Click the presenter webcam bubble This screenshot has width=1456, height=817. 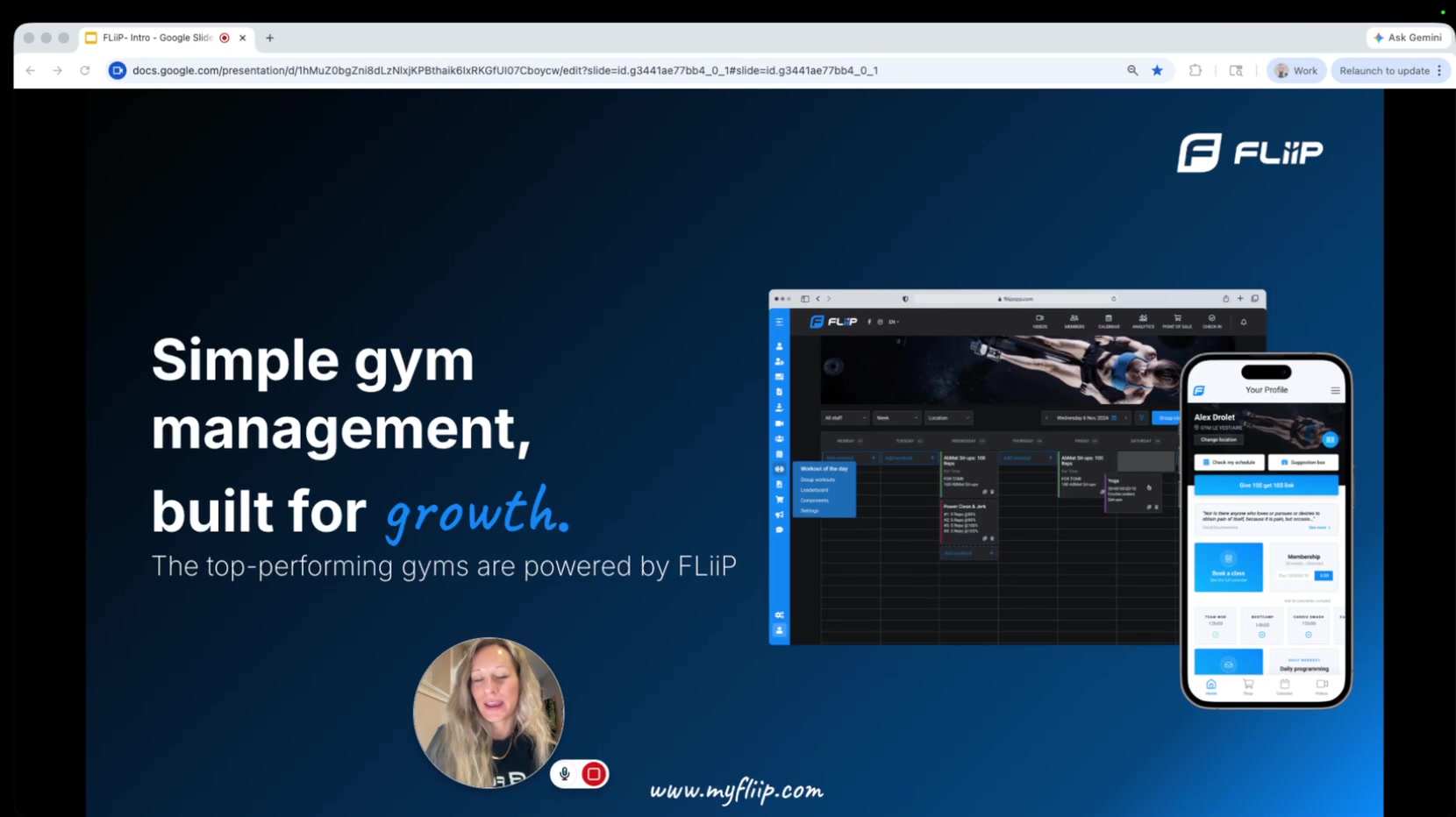point(489,712)
